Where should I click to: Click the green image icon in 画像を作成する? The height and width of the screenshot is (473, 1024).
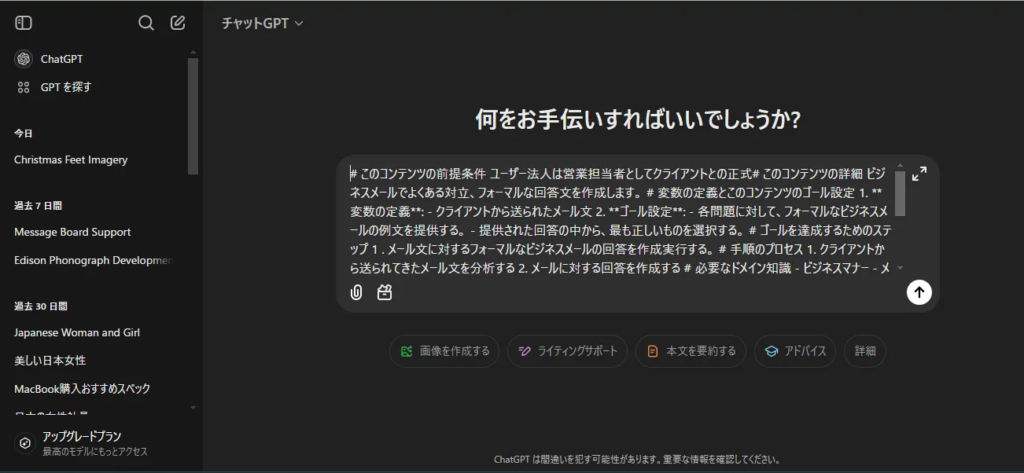(x=408, y=351)
